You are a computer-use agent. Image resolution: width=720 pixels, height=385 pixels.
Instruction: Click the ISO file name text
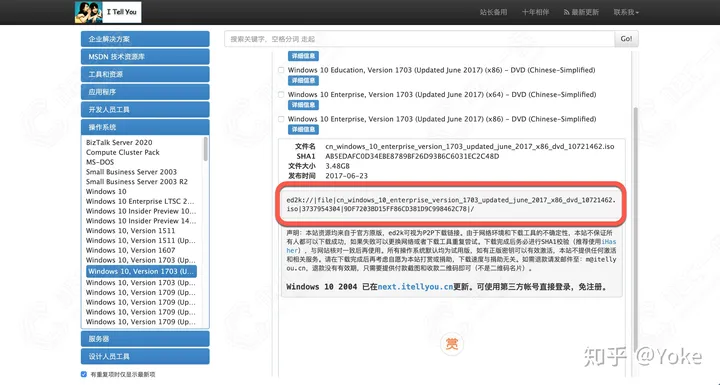pyautogui.click(x=469, y=147)
